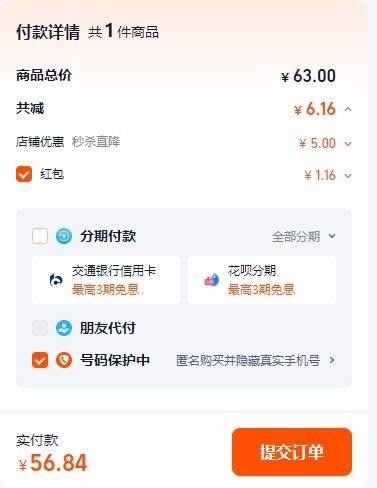Enable the 分期付款 installment checkbox
The width and height of the screenshot is (377, 488).
pyautogui.click(x=40, y=236)
